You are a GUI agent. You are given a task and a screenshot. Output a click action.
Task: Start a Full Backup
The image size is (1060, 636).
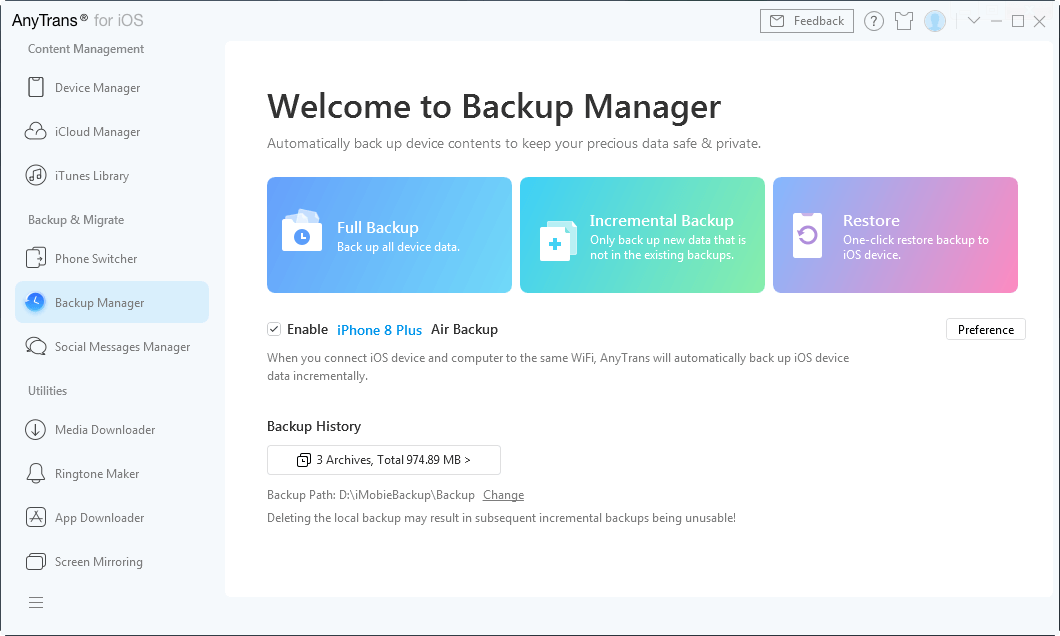(389, 235)
